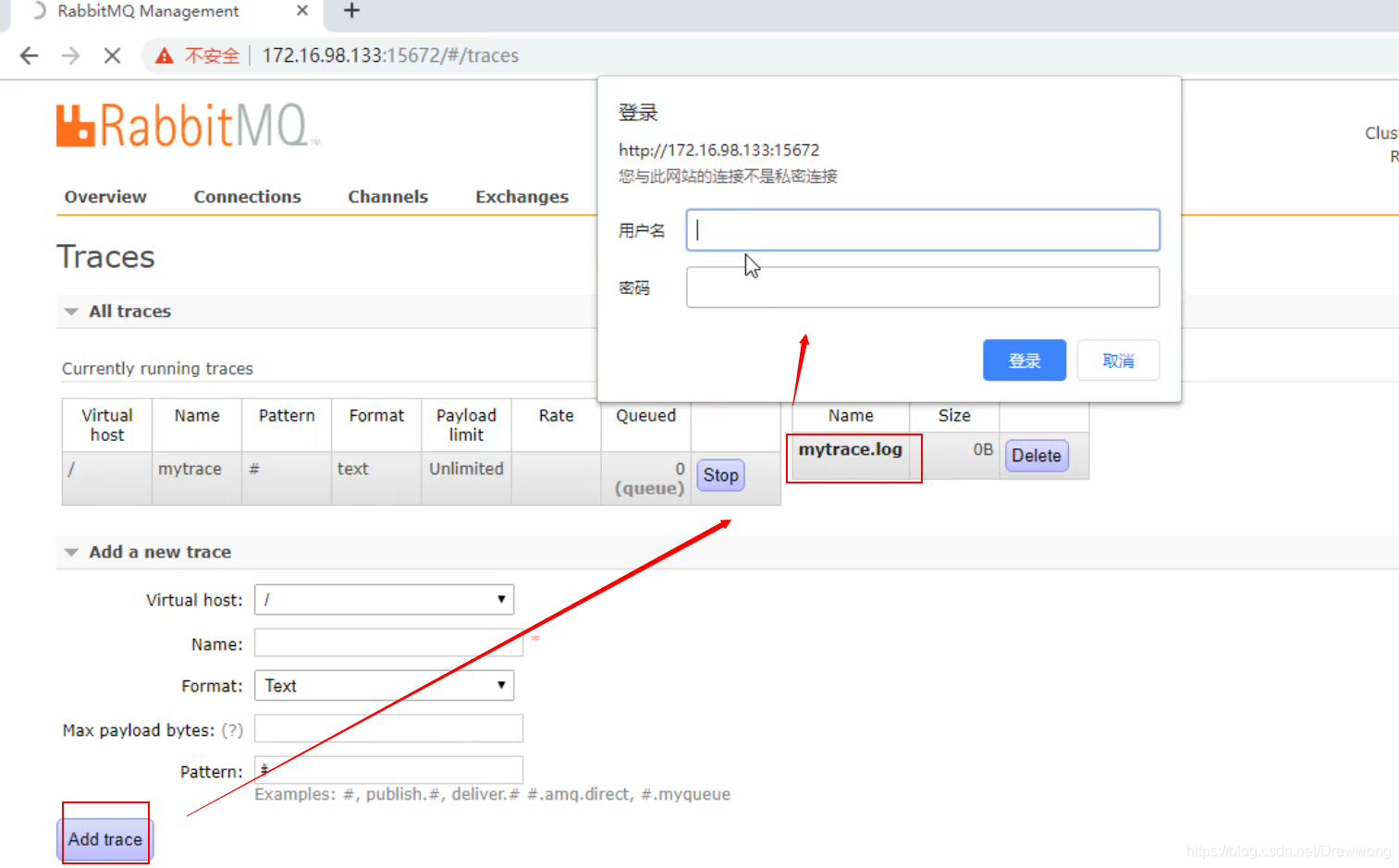Click the Size column header in files table
Image resolution: width=1399 pixels, height=868 pixels.
(954, 416)
